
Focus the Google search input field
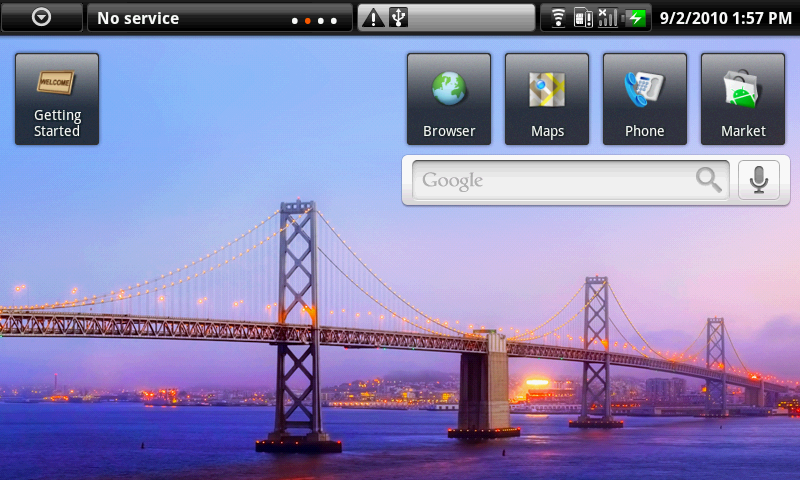[x=570, y=180]
